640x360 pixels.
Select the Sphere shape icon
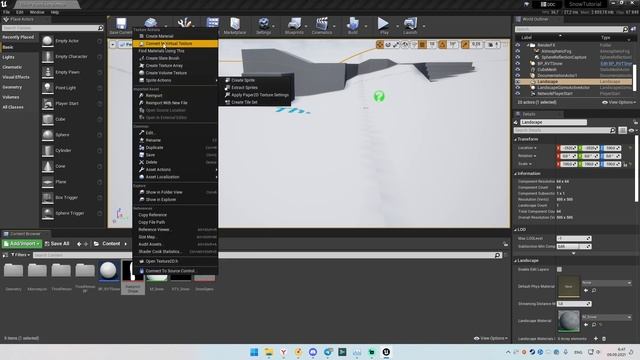pos(48,135)
